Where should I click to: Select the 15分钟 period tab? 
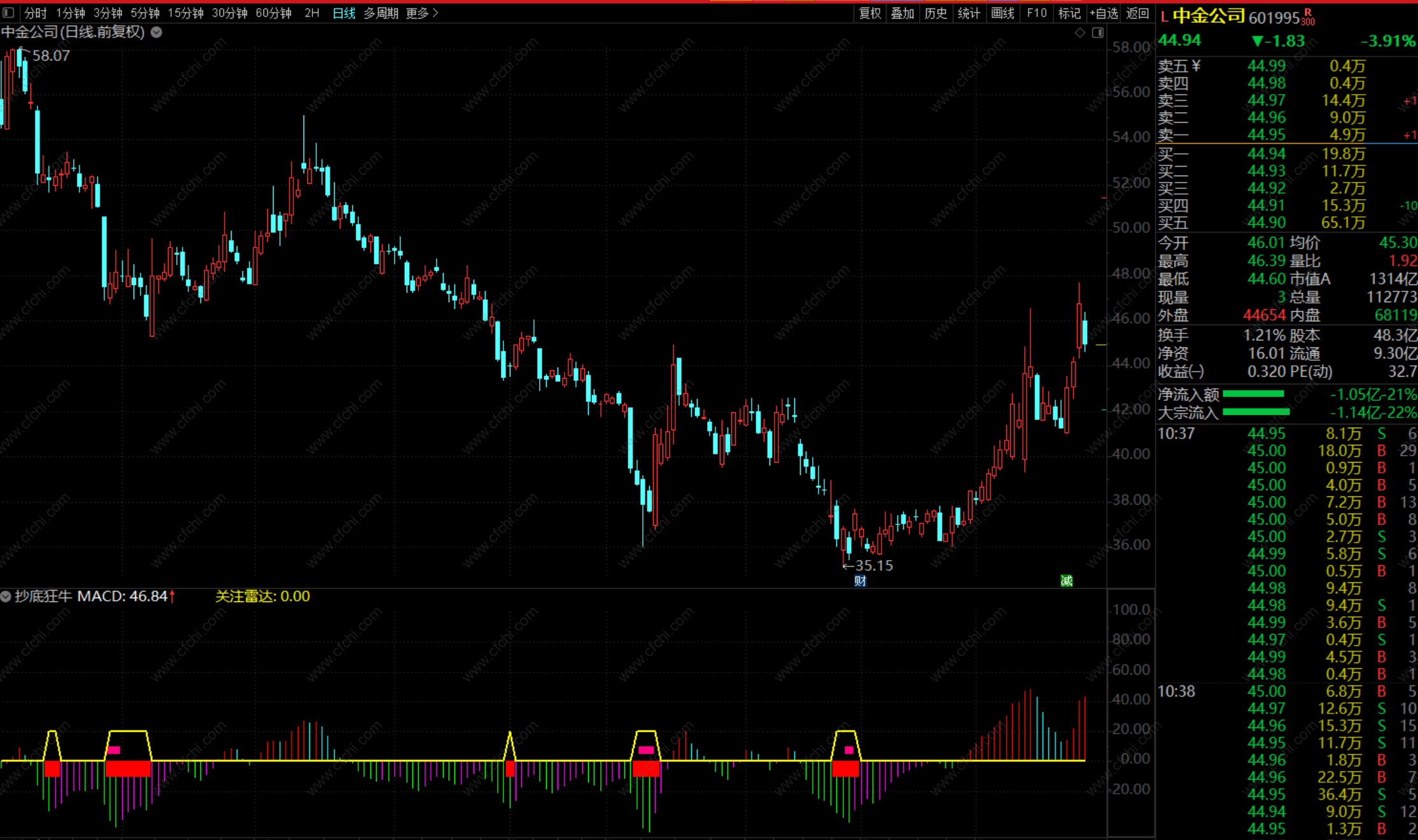pos(185,13)
